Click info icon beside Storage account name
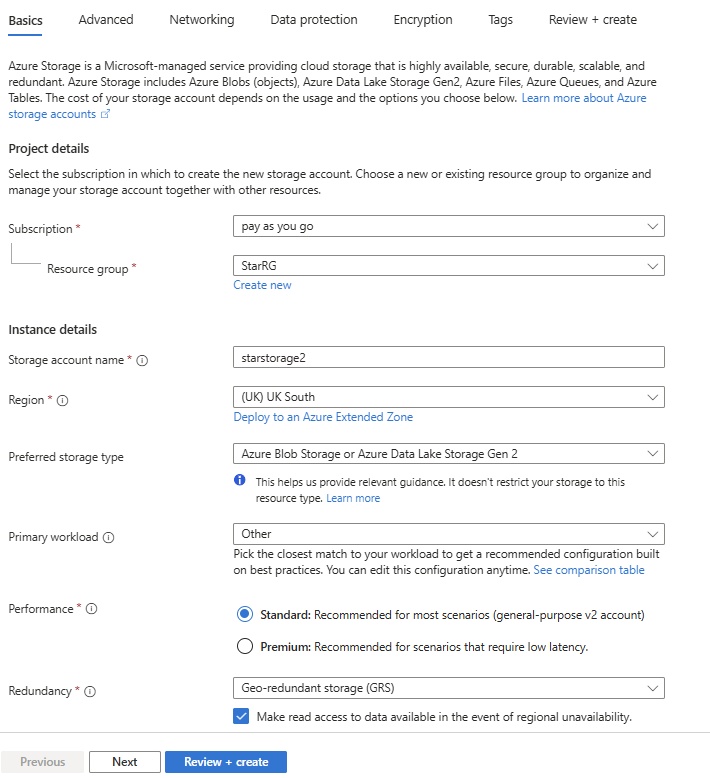The height and width of the screenshot is (778, 710). coord(142,361)
